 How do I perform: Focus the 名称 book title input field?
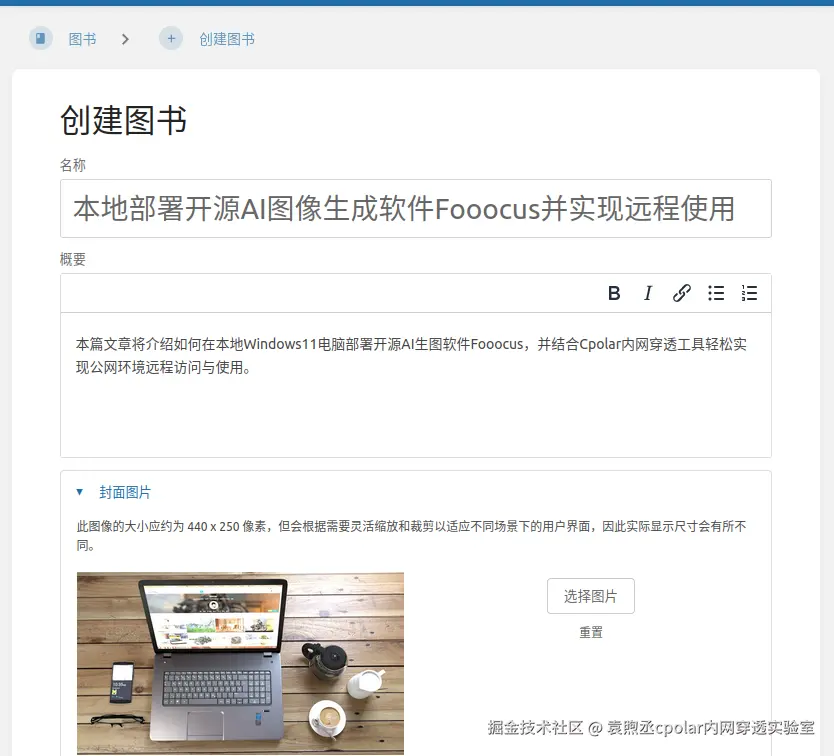[x=415, y=209]
